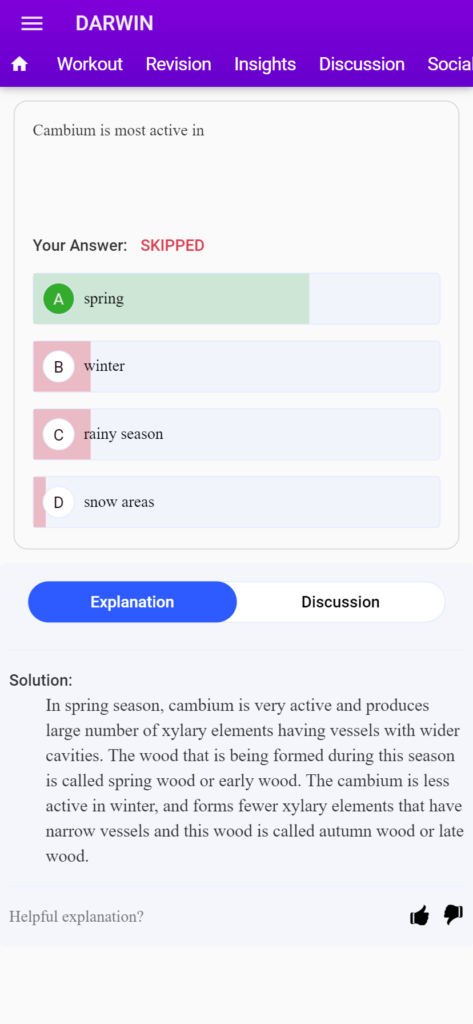The height and width of the screenshot is (1024, 473).
Task: Switch to the Insights tab
Action: 265,64
